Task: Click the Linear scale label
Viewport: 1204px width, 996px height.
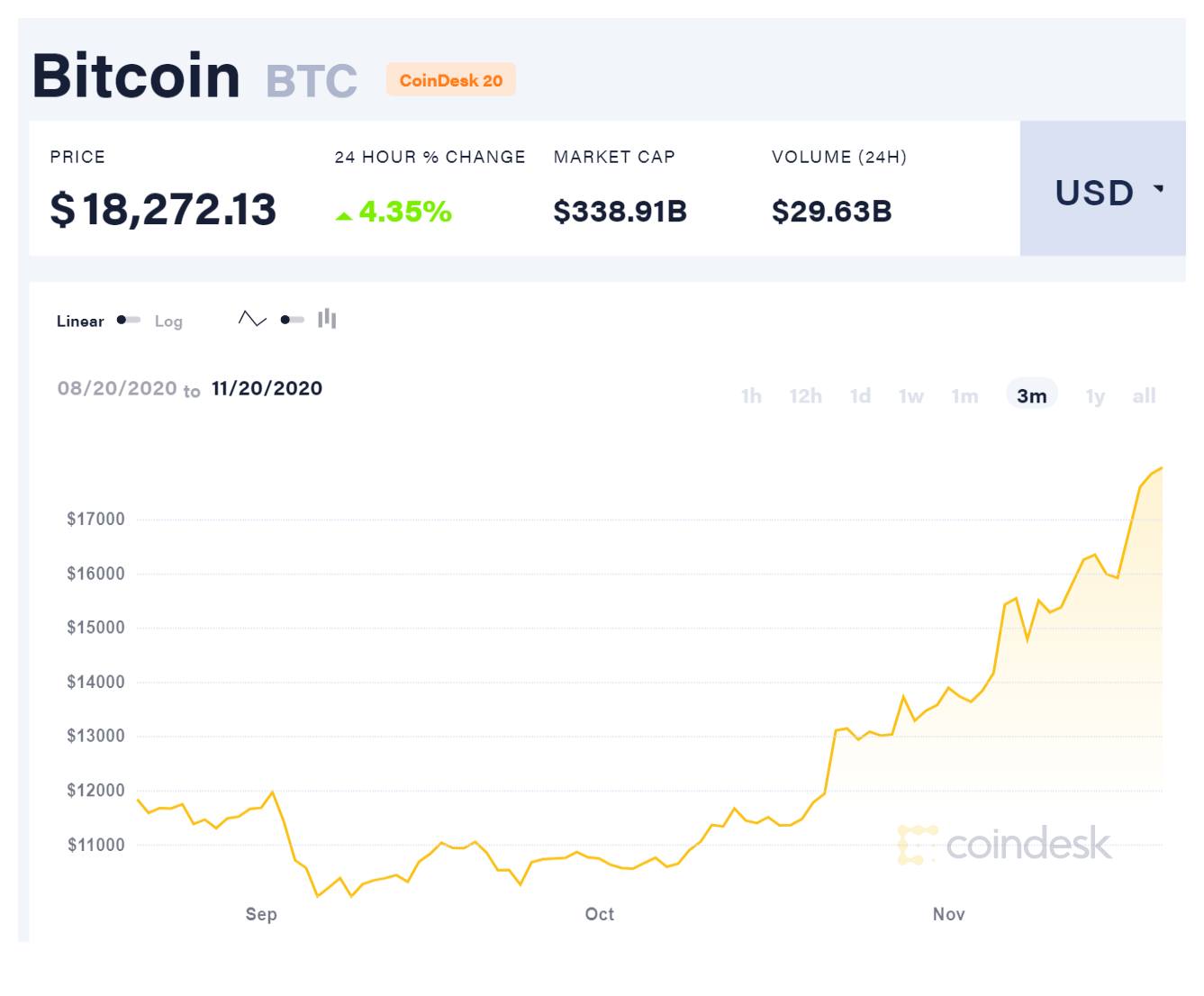Action: [80, 321]
